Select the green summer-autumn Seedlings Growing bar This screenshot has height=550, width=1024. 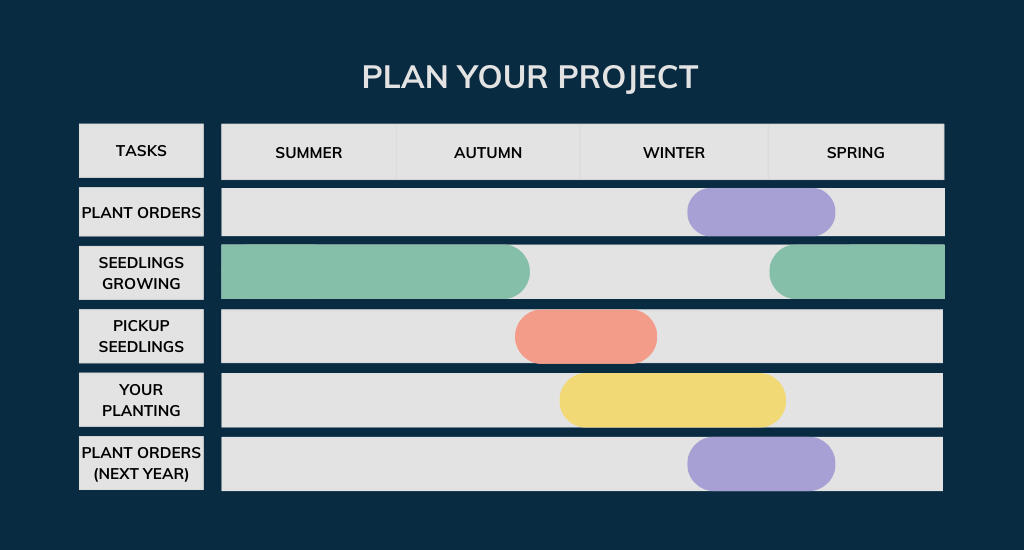click(374, 272)
